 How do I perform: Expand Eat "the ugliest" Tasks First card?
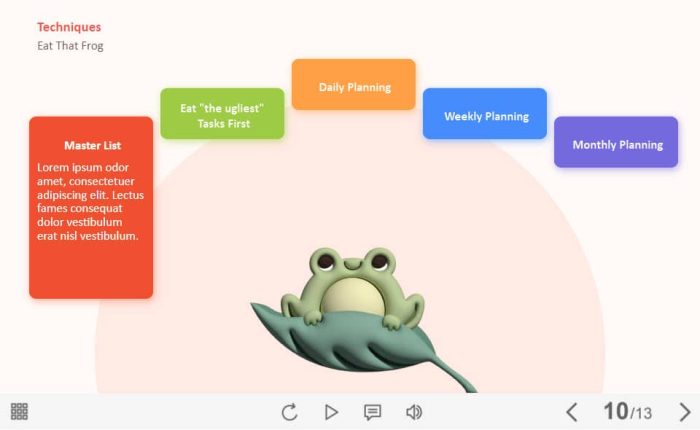222,115
